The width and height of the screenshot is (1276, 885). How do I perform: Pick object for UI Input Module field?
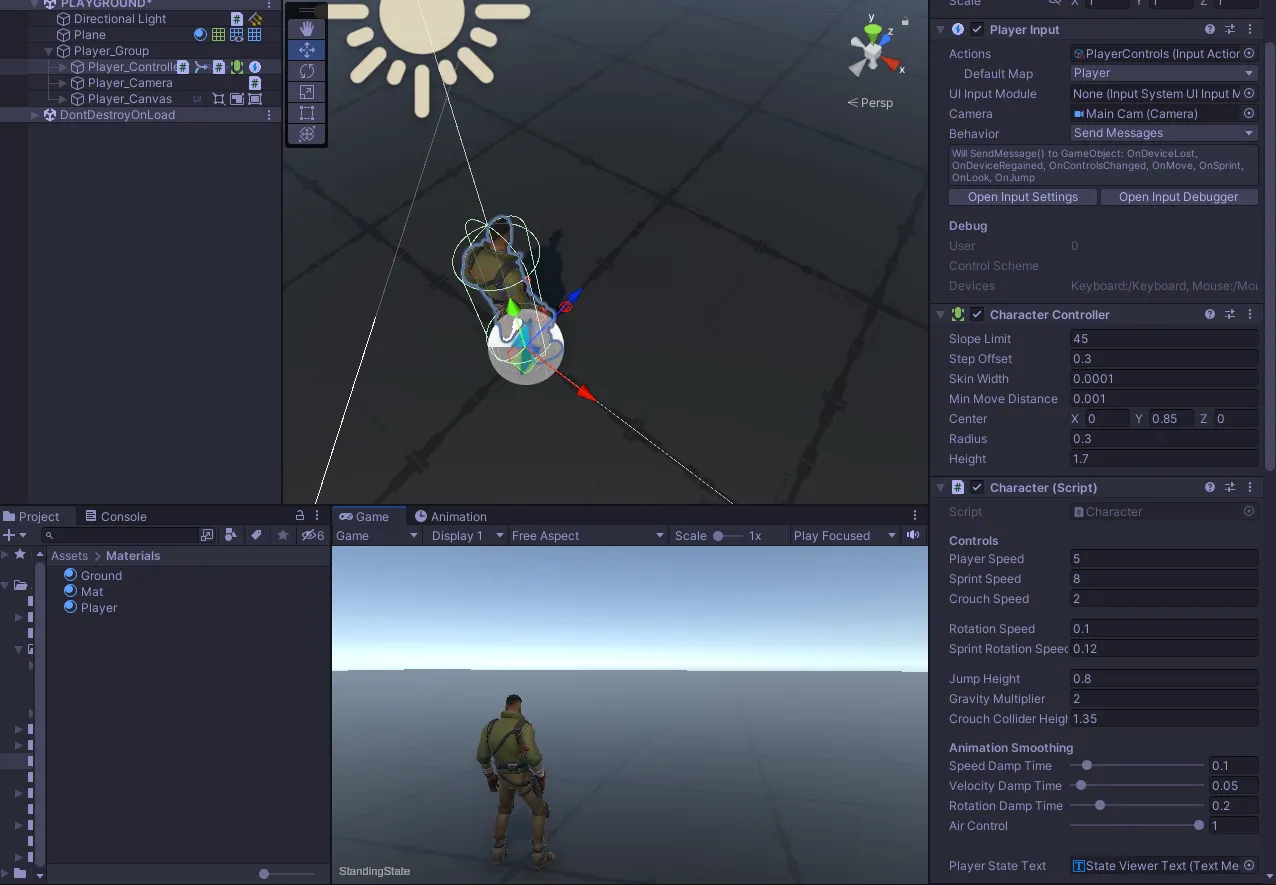pos(1249,93)
